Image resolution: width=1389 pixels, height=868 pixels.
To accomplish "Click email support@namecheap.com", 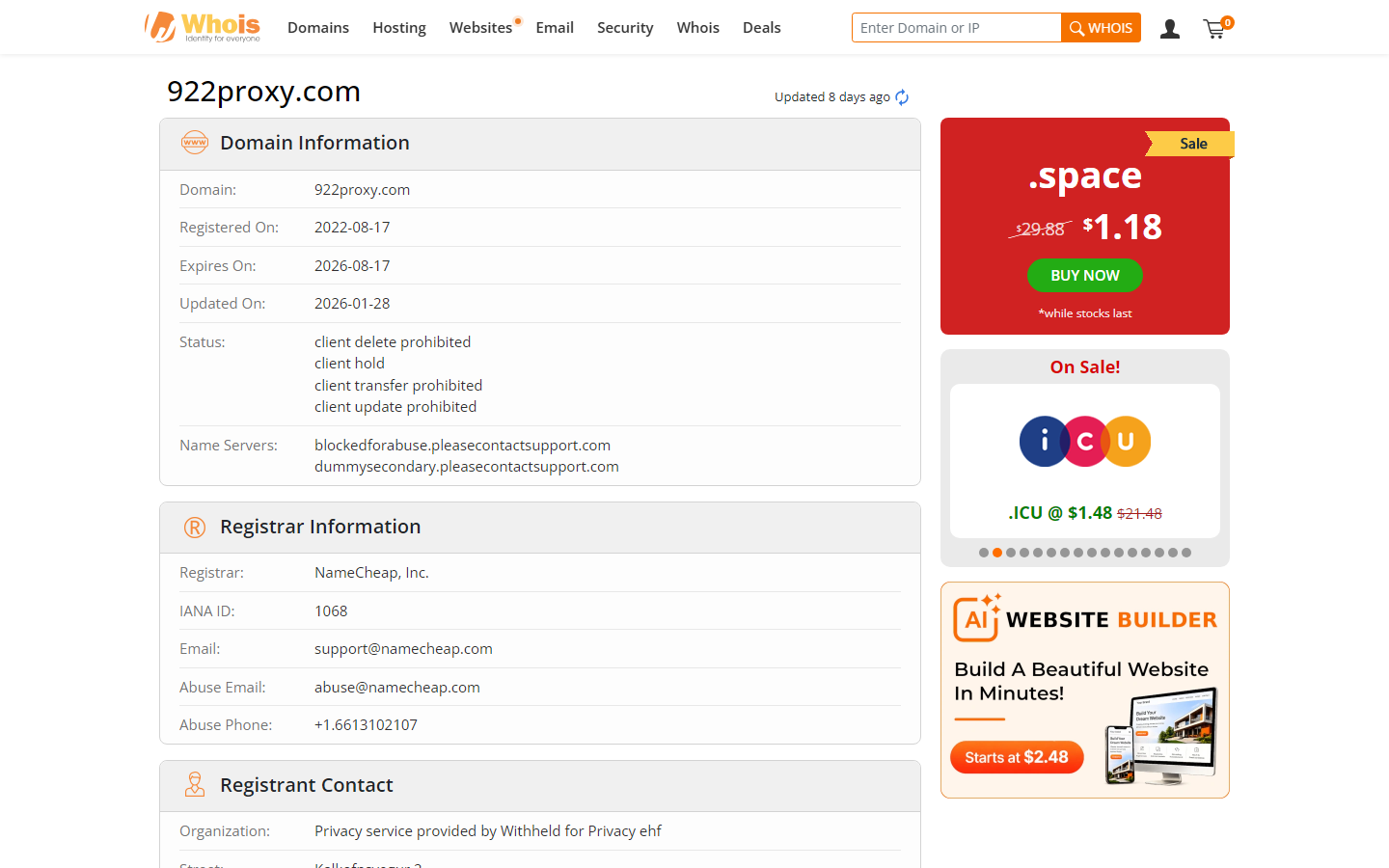I will point(403,649).
